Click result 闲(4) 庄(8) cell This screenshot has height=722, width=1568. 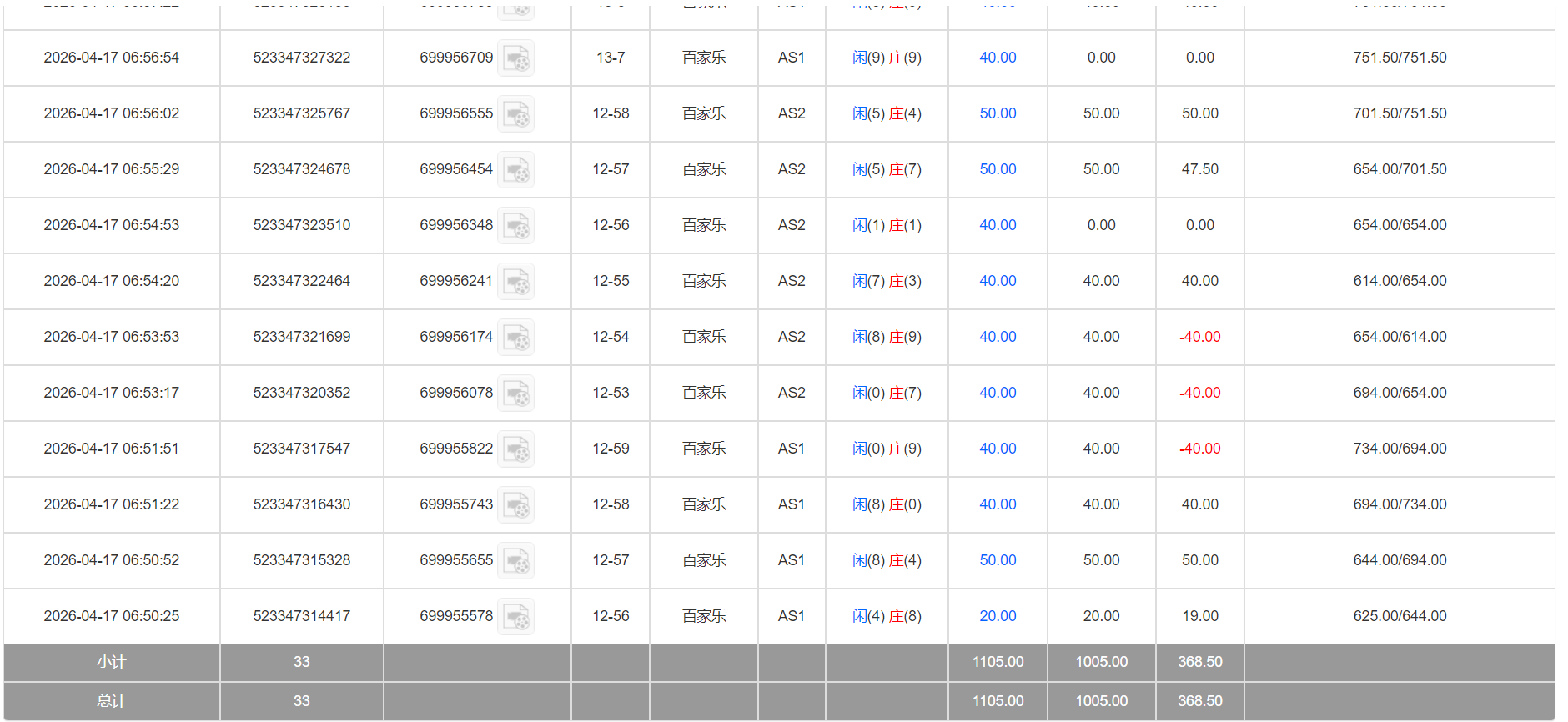(x=887, y=616)
